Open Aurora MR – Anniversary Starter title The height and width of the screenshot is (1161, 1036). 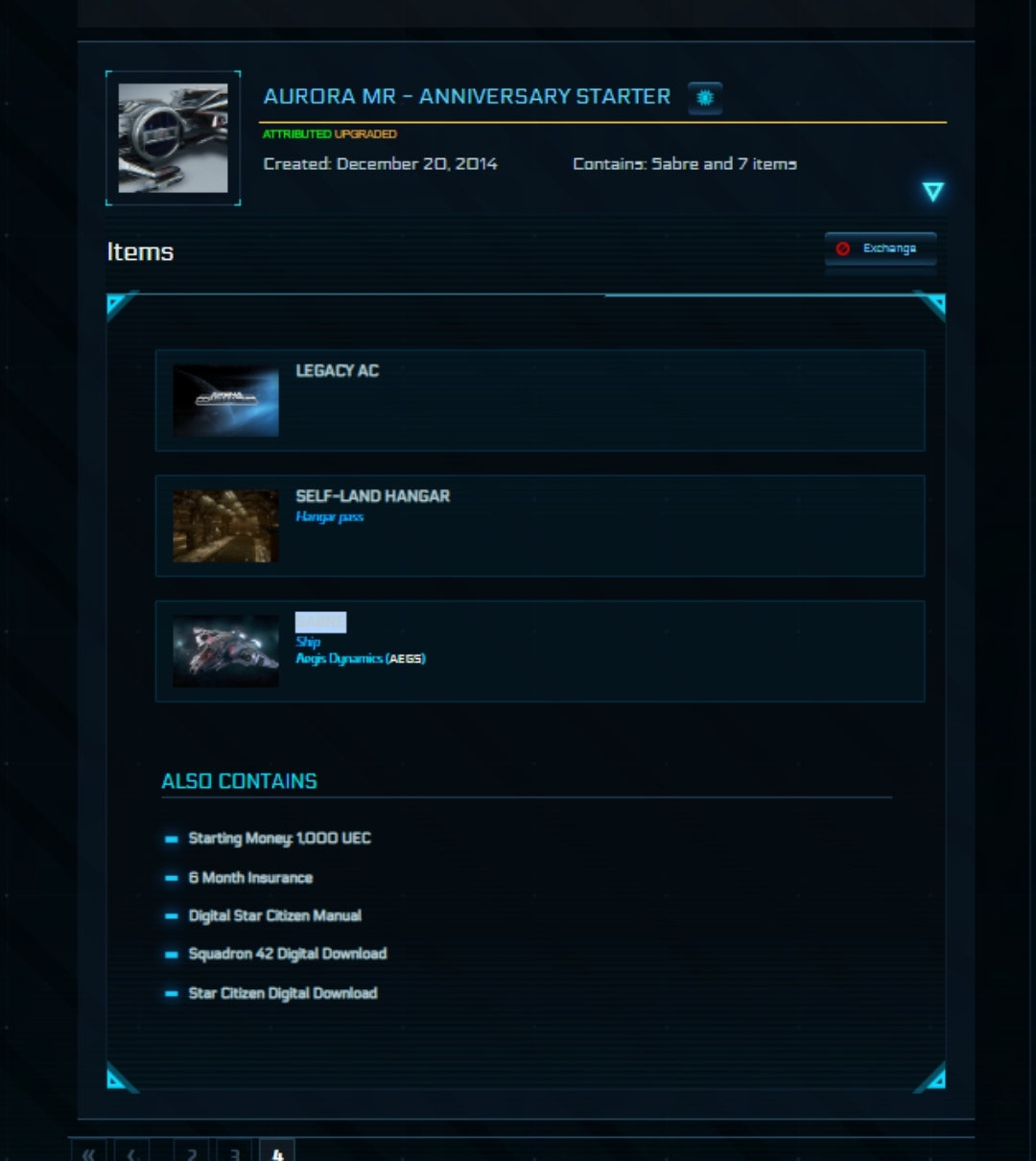point(467,97)
